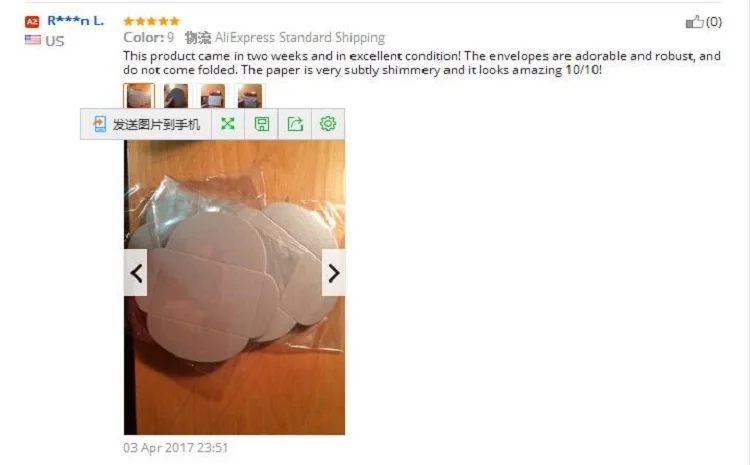
Task: Select the first review thumbnail
Action: pos(139,96)
